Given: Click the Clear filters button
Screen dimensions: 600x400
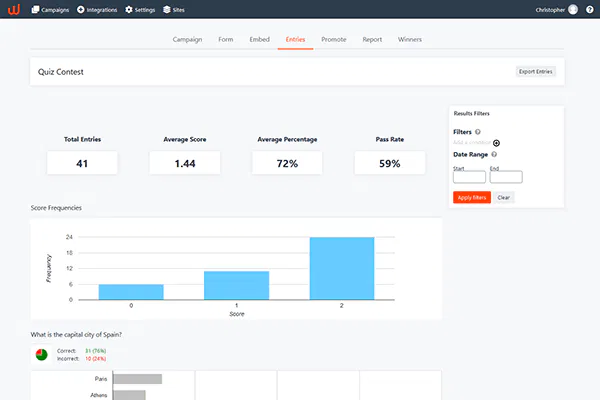Looking at the screenshot, I should [x=504, y=198].
